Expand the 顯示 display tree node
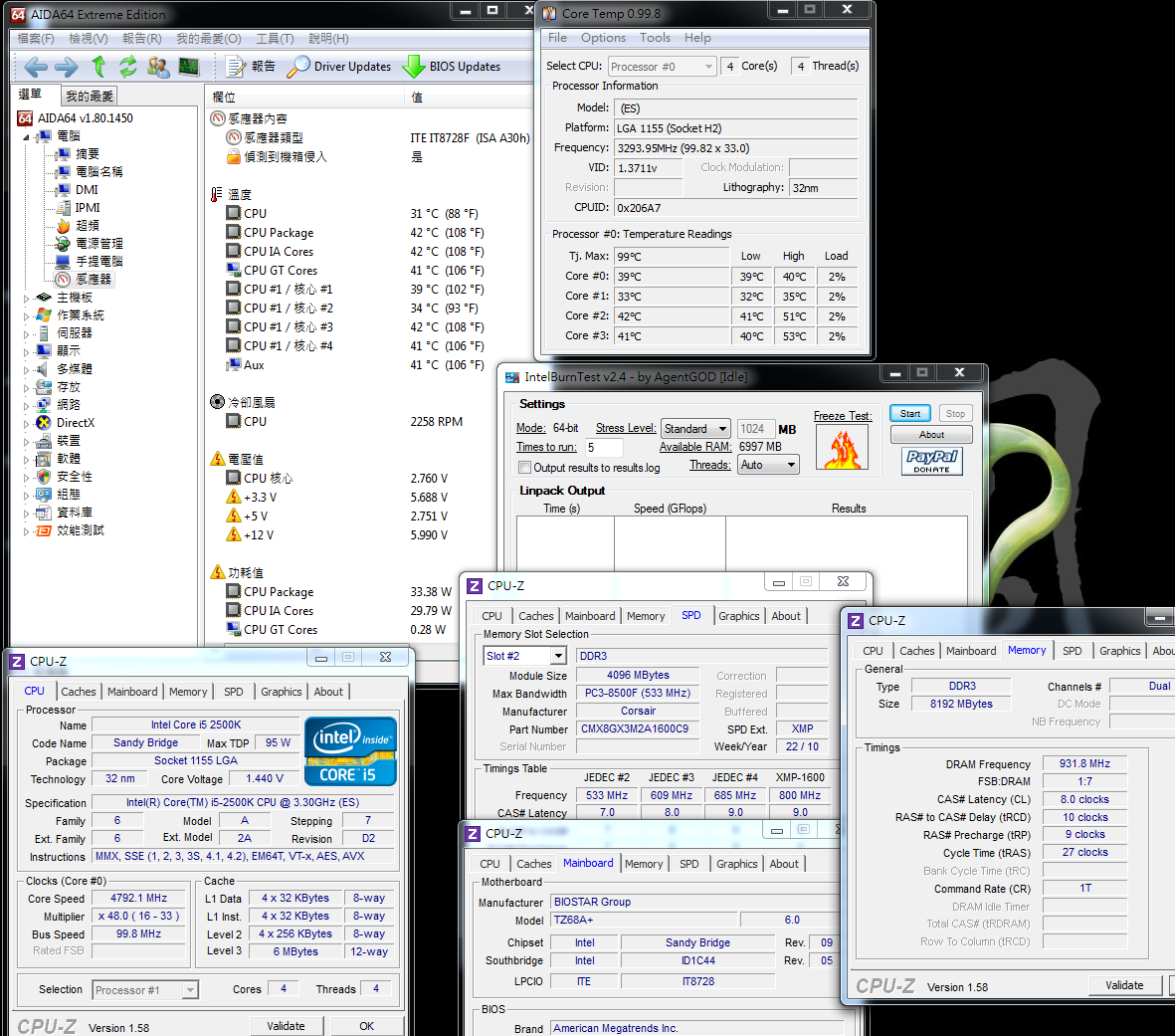 [26, 351]
